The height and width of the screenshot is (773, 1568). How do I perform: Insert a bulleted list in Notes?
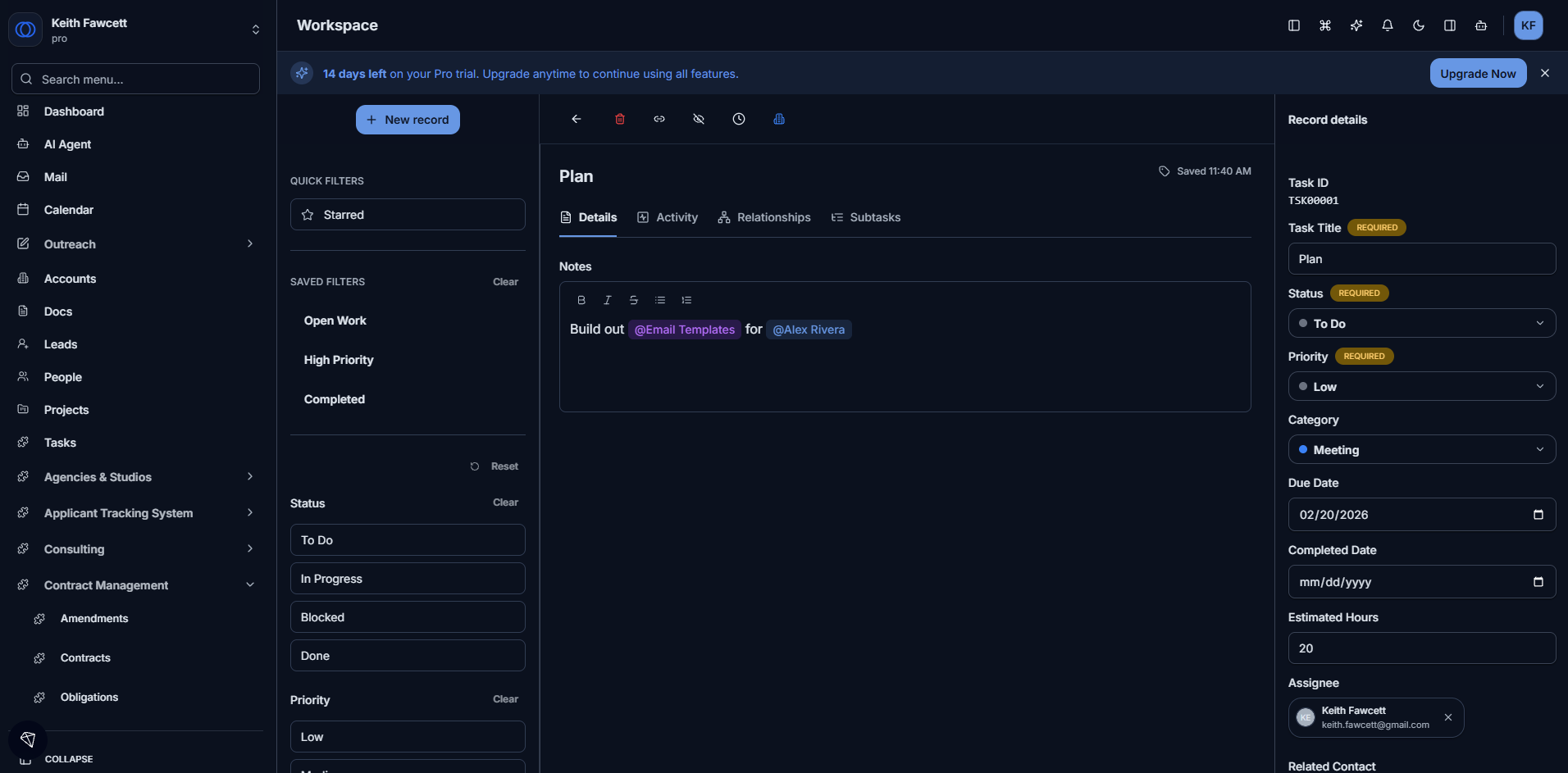660,300
